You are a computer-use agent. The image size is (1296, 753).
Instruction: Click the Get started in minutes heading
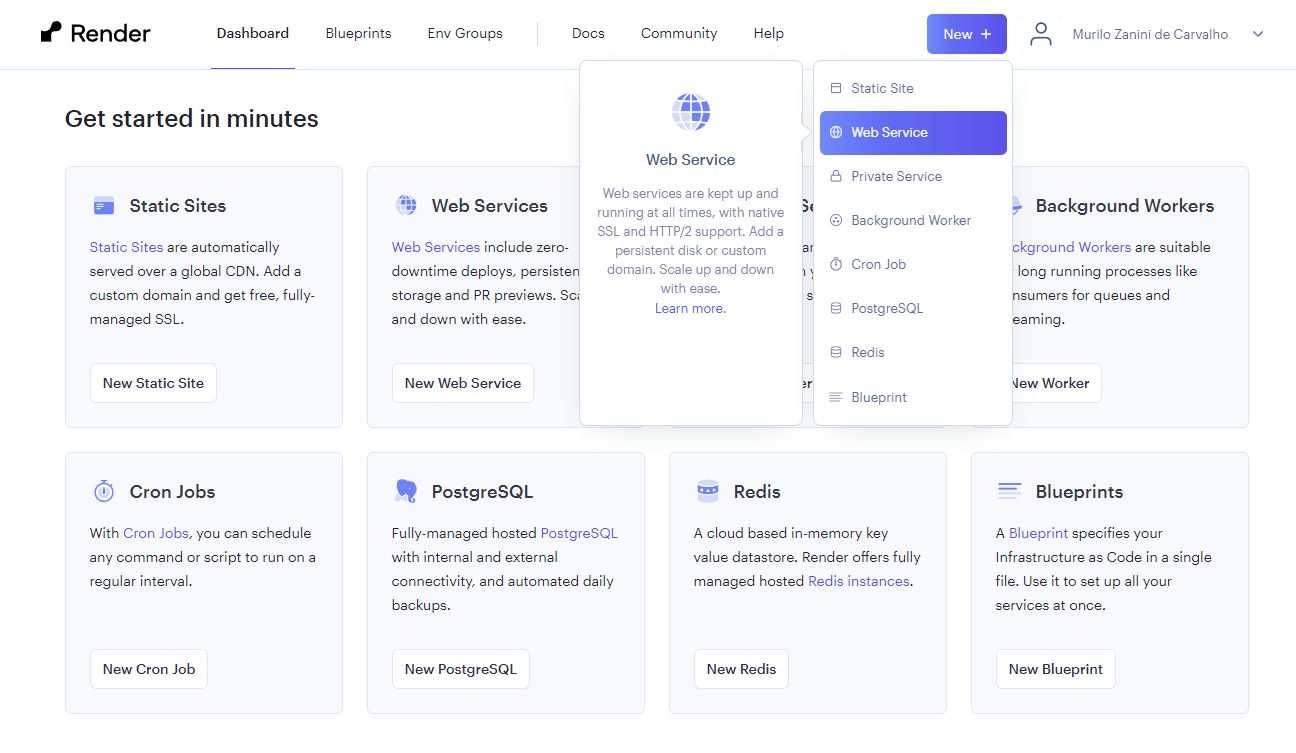coord(192,118)
